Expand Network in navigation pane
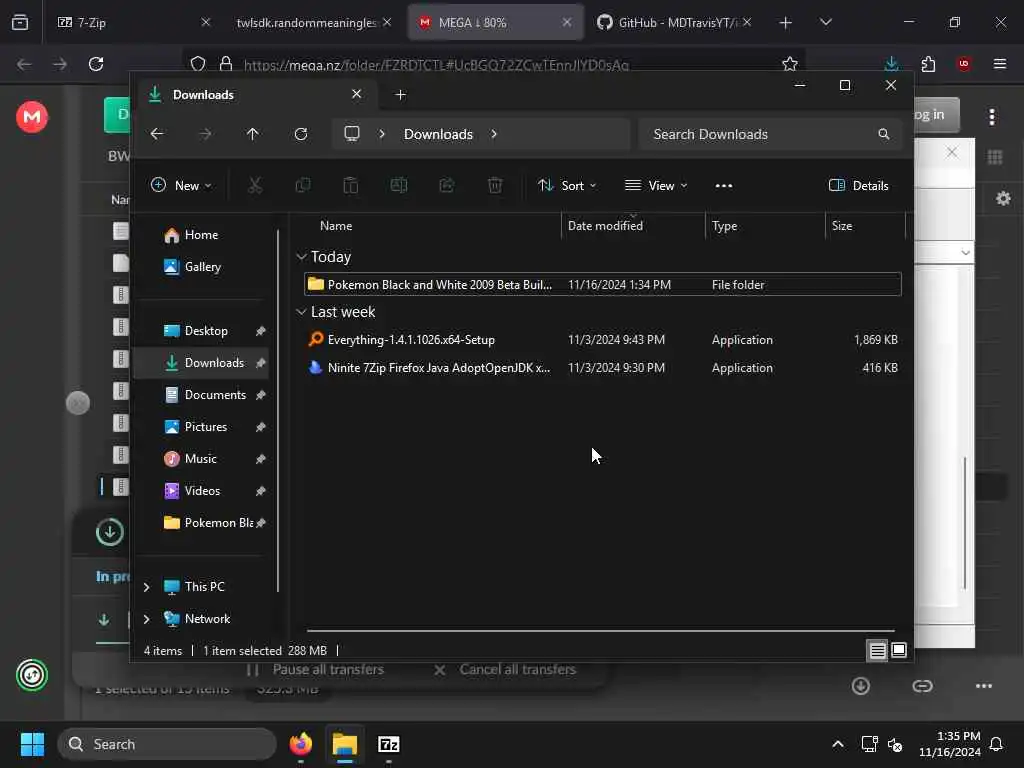Viewport: 1024px width, 768px height. coord(146,619)
